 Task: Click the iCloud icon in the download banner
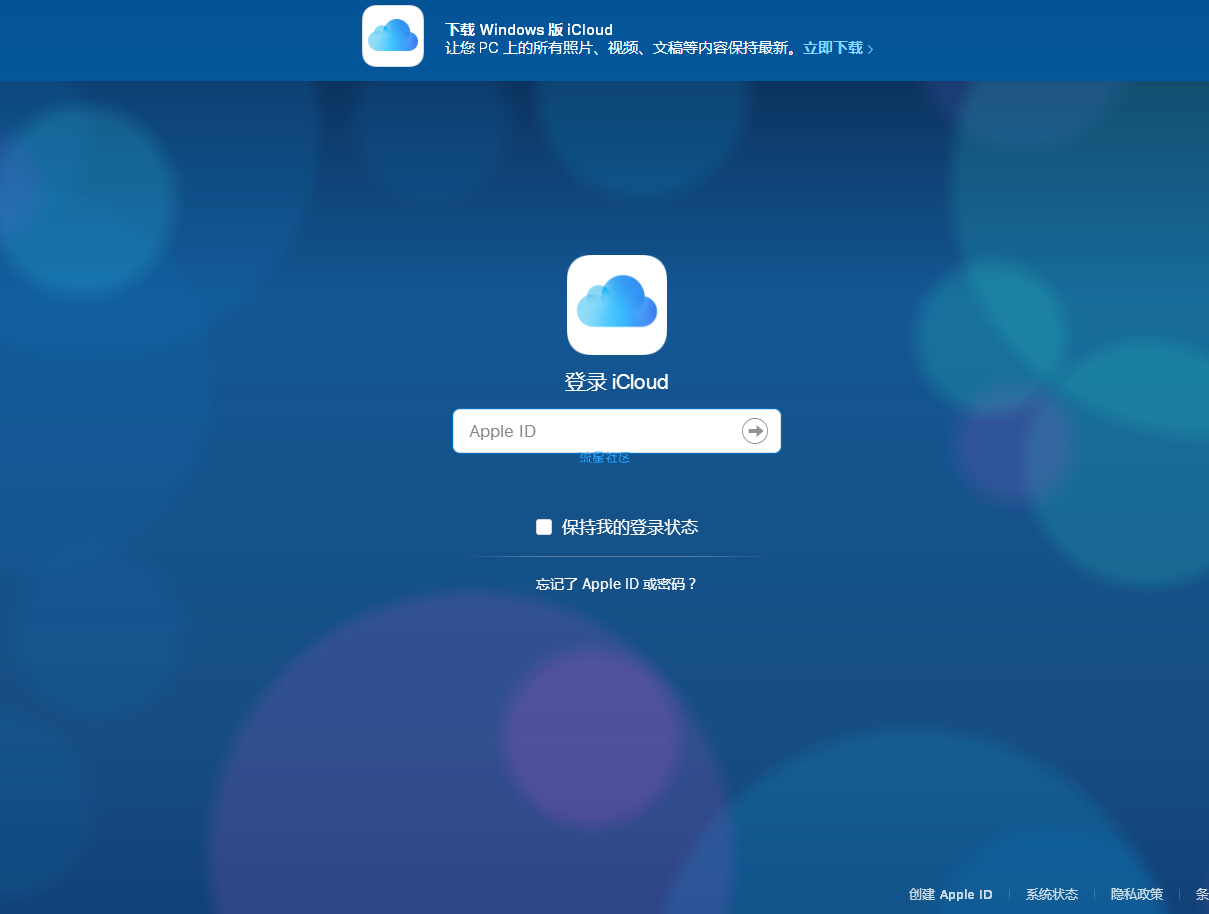tap(393, 36)
